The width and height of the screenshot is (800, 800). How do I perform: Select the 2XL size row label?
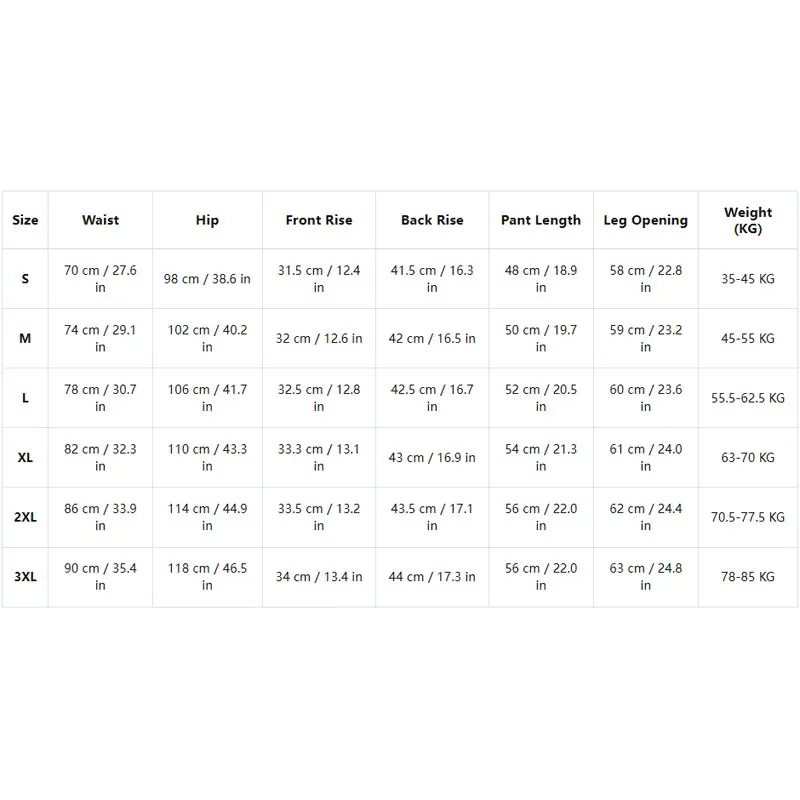pos(25,517)
